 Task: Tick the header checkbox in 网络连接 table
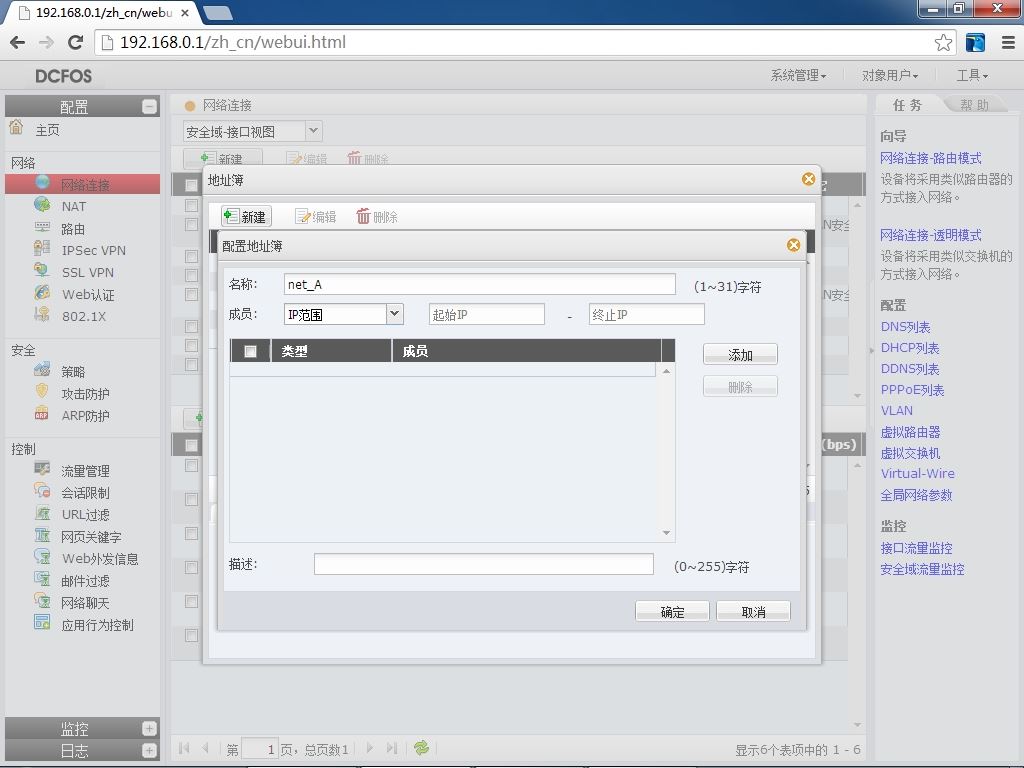click(x=191, y=185)
